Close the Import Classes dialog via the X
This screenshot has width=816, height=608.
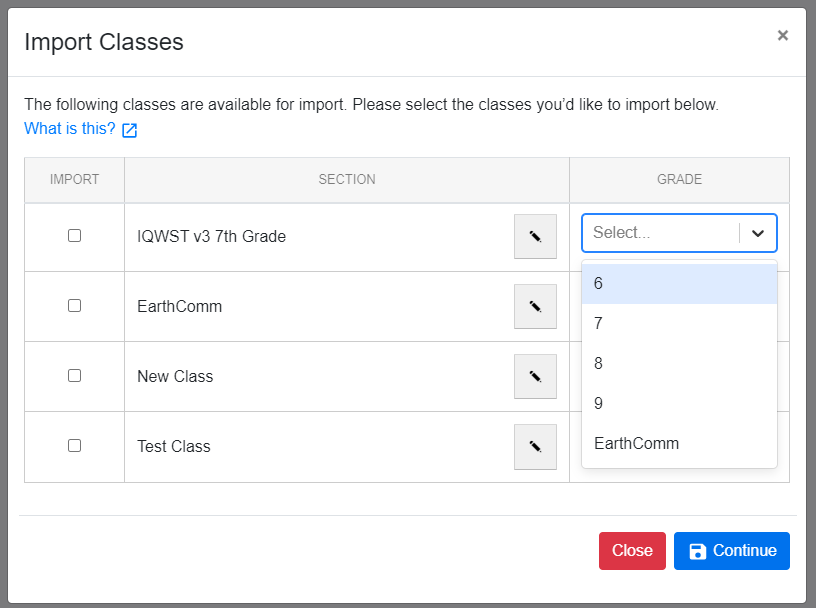[783, 35]
